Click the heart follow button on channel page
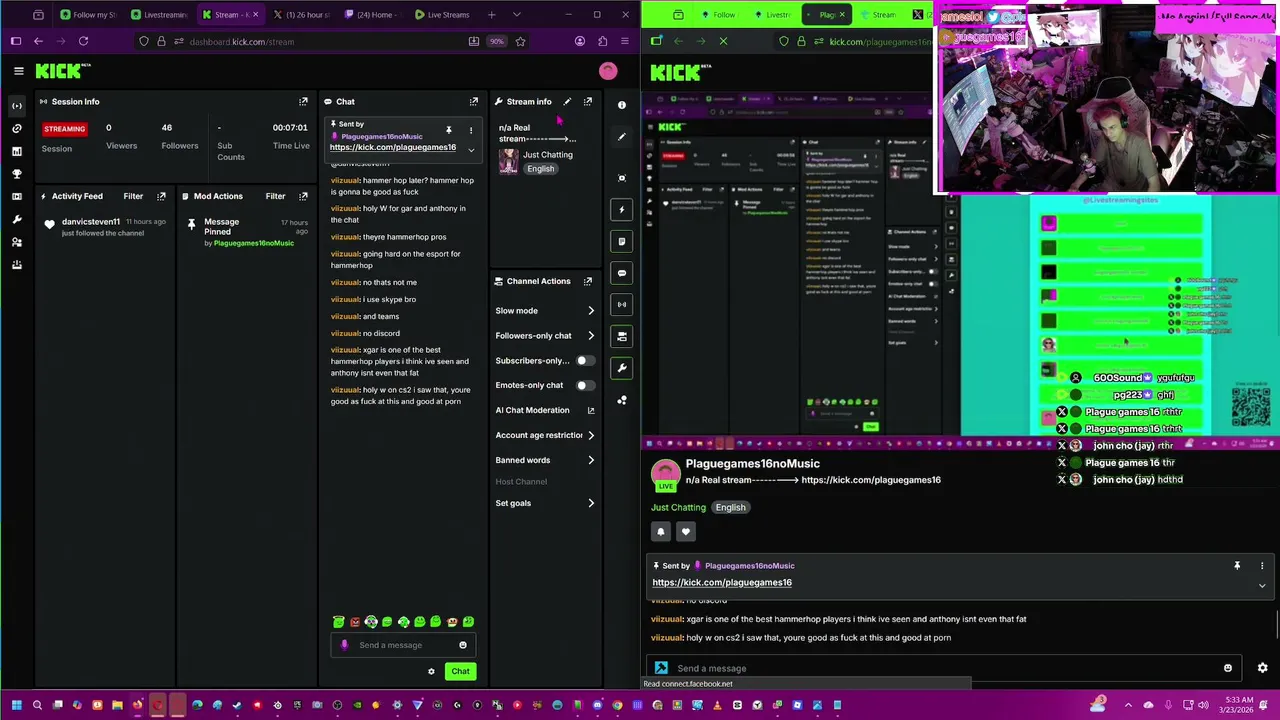Viewport: 1280px width, 720px height. 685,532
